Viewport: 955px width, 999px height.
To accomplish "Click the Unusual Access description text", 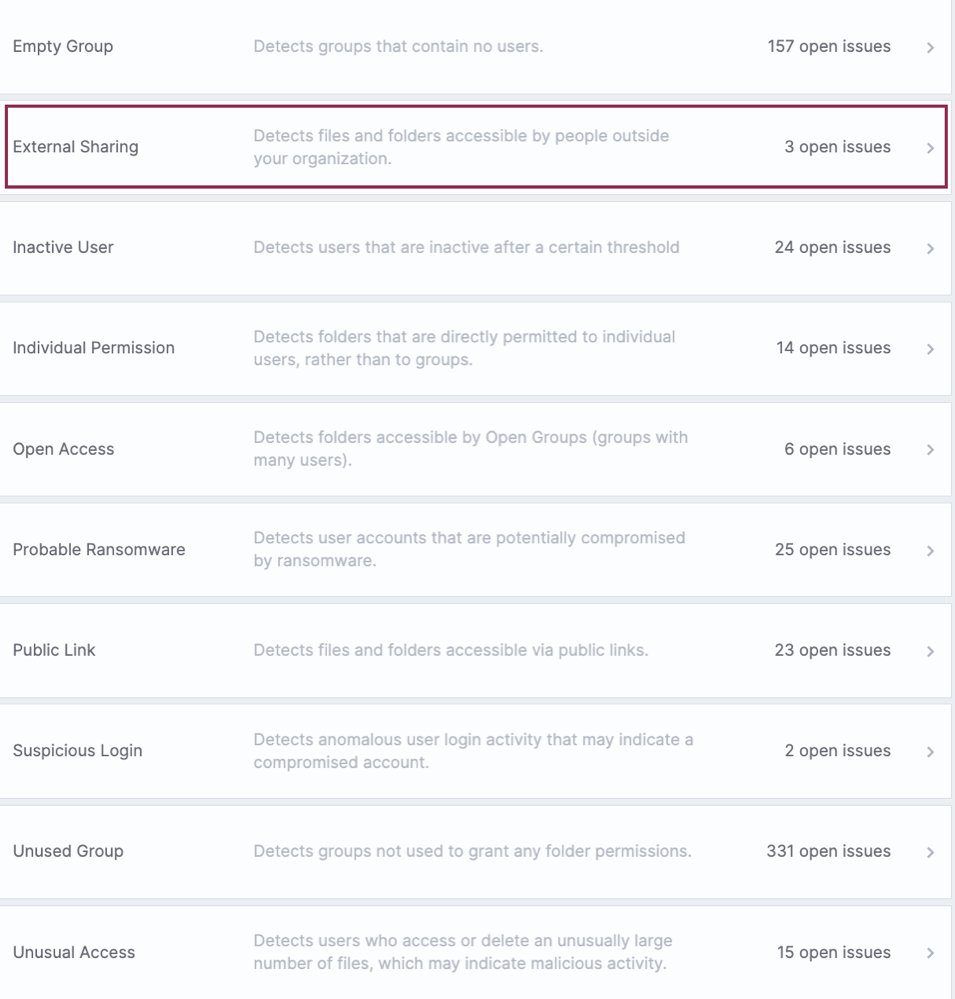I will [463, 952].
